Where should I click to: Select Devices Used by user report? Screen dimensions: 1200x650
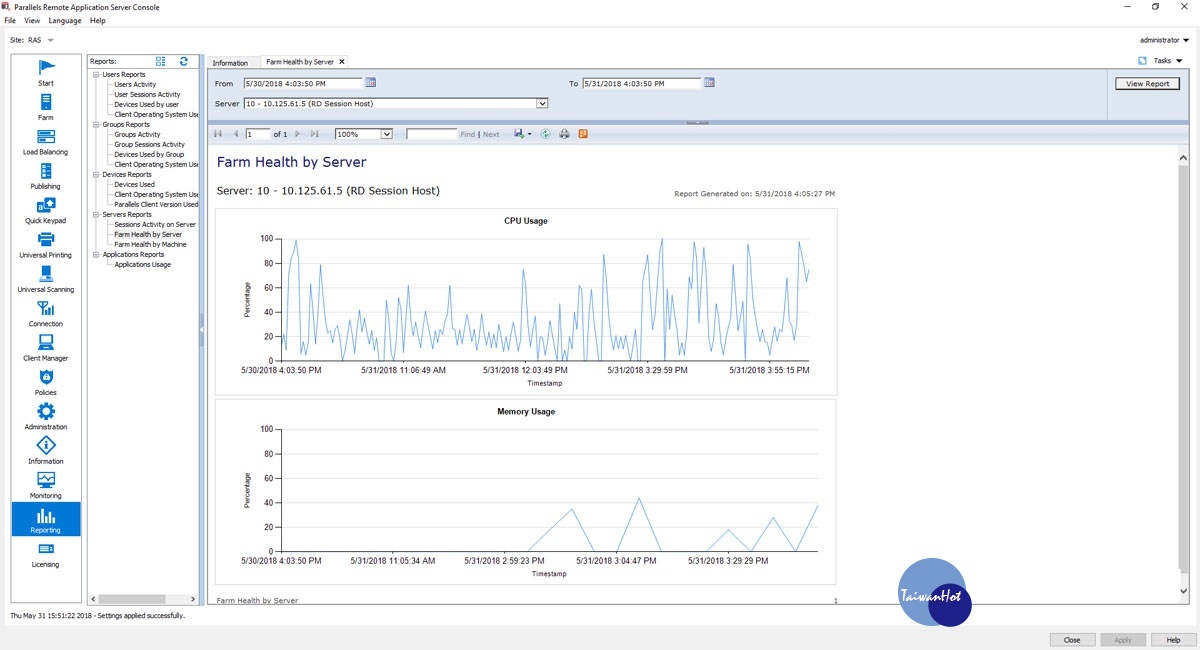(146, 105)
